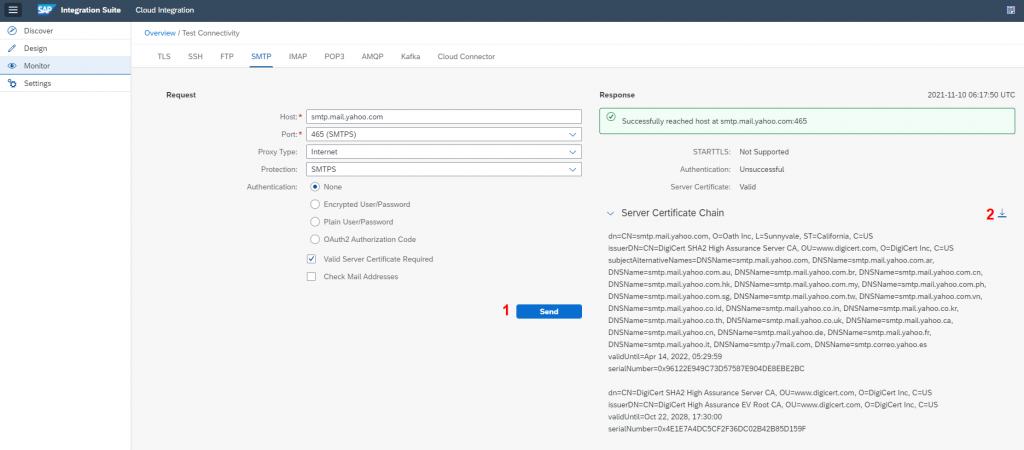Switch to the TLS tab
This screenshot has height=450, width=1024.
pos(164,56)
